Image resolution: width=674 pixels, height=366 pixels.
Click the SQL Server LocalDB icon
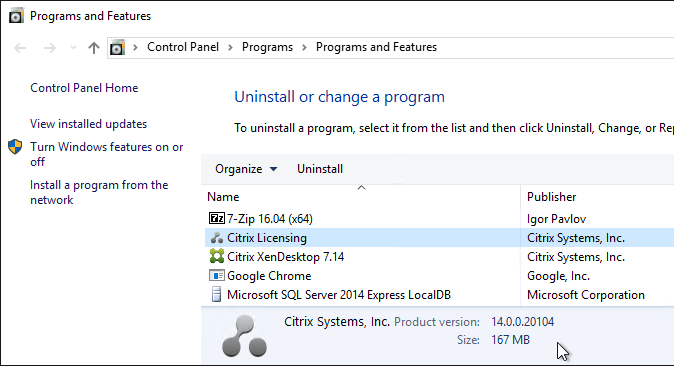coord(217,295)
